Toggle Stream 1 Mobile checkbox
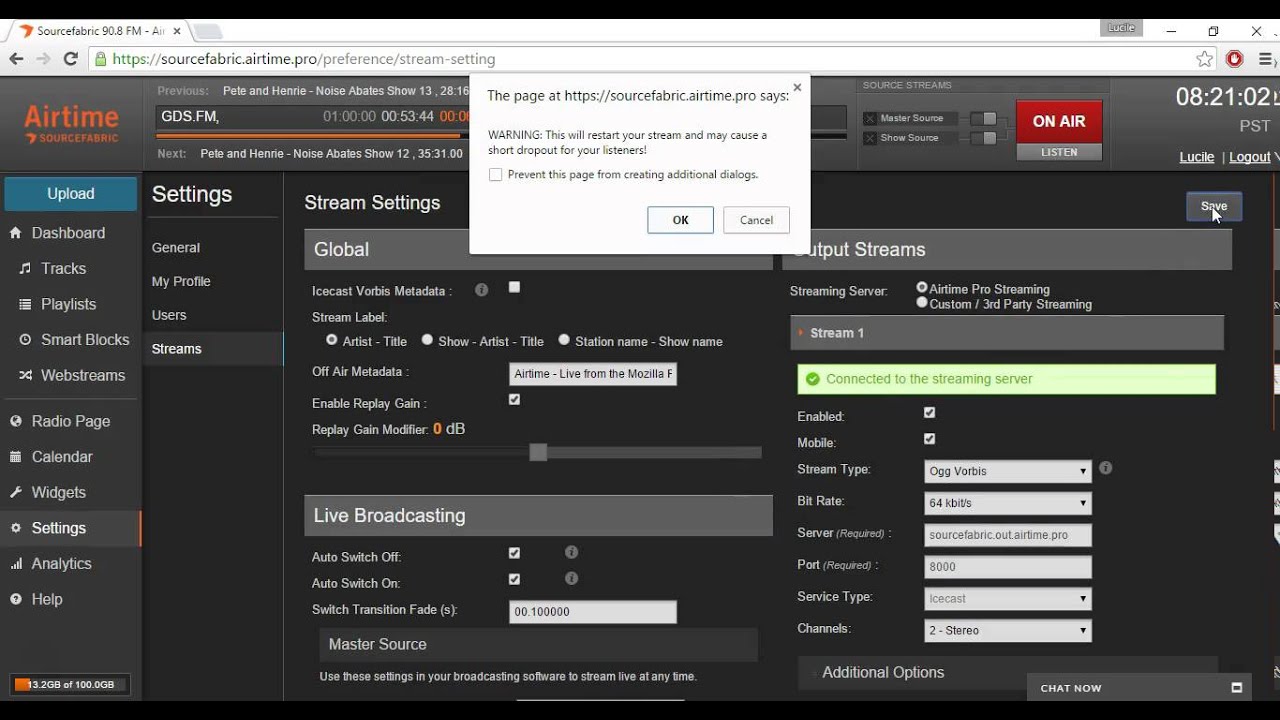This screenshot has width=1280, height=720. 929,439
